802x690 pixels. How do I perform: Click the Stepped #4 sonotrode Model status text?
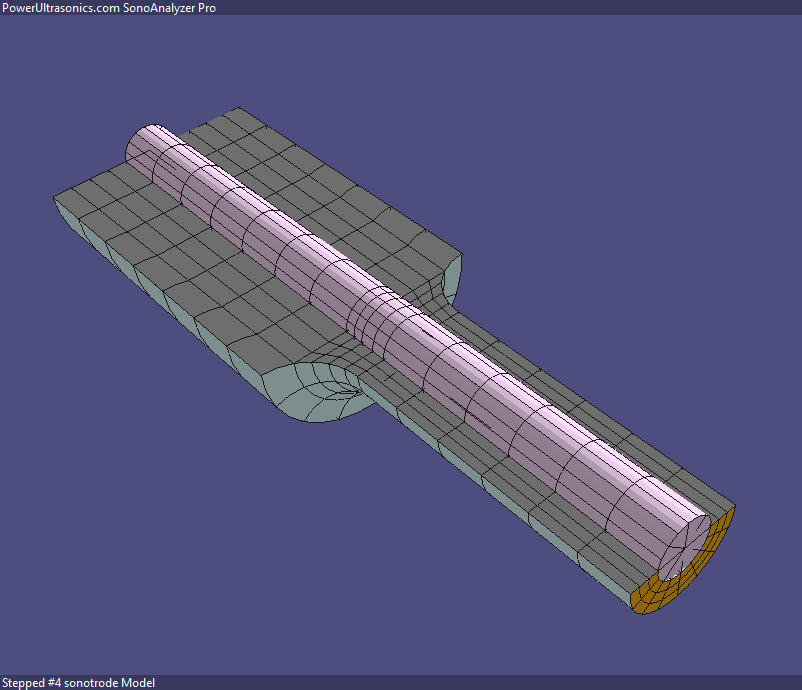click(78, 683)
